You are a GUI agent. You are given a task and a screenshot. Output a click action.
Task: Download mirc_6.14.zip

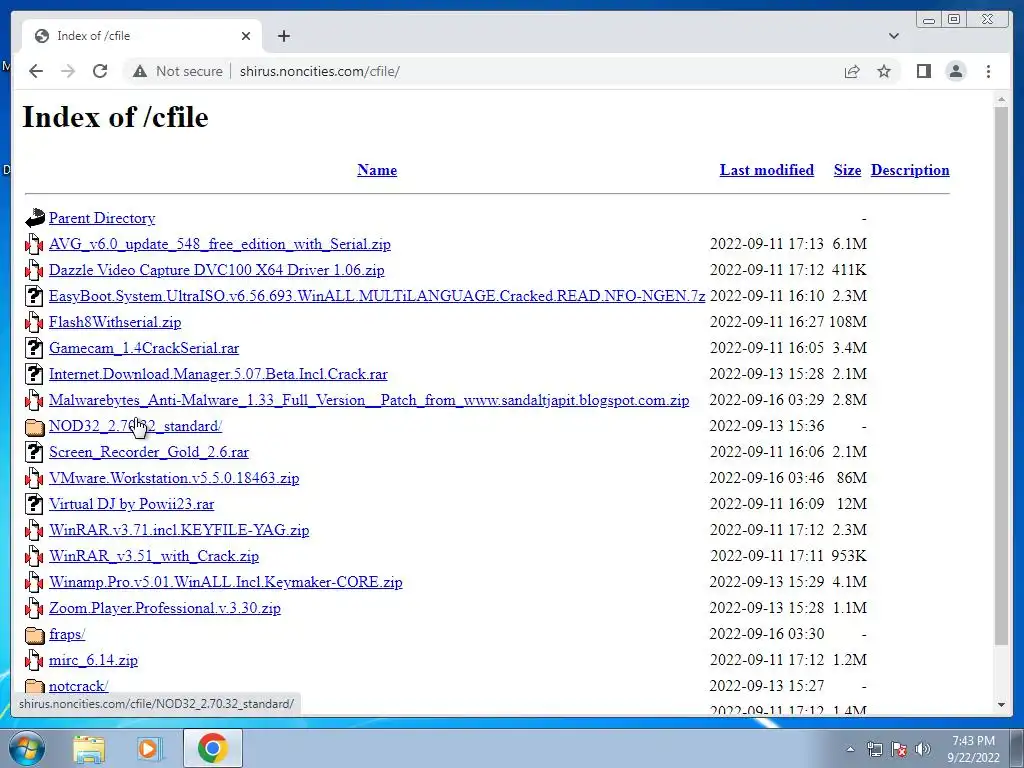click(93, 660)
